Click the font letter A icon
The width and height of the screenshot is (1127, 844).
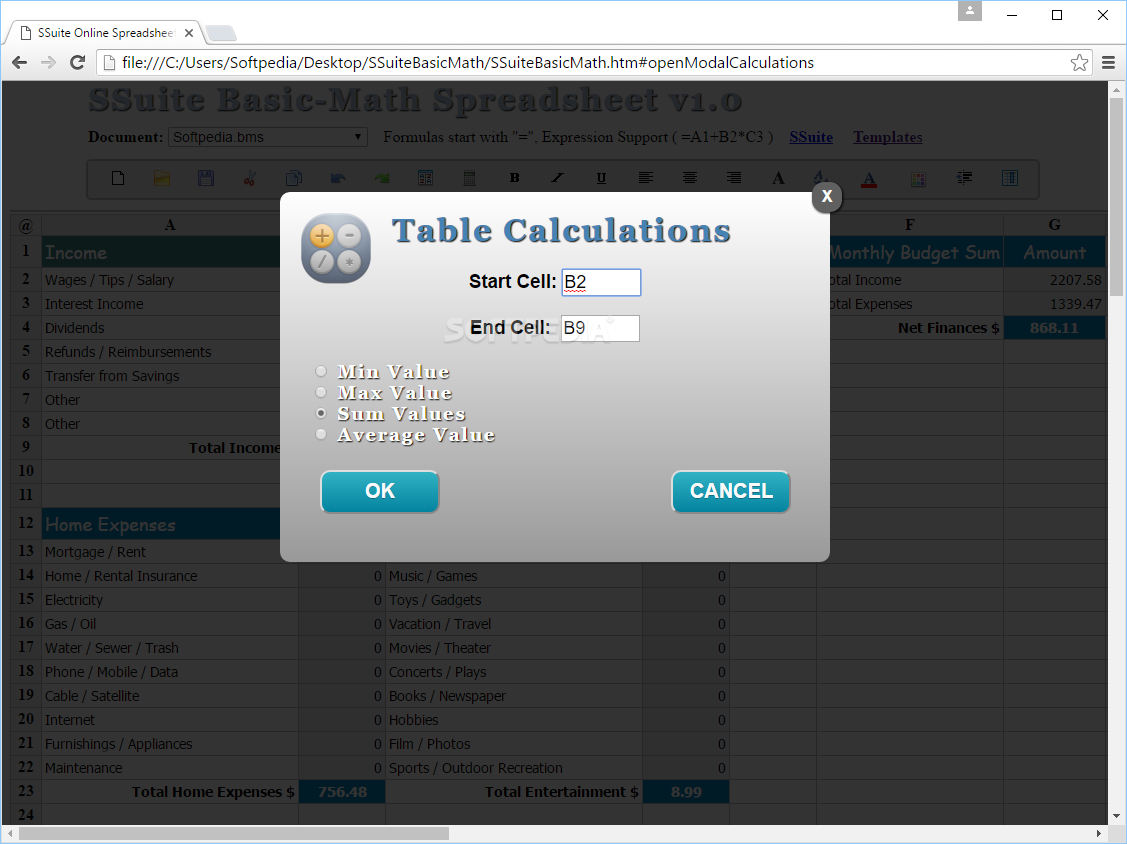778,178
